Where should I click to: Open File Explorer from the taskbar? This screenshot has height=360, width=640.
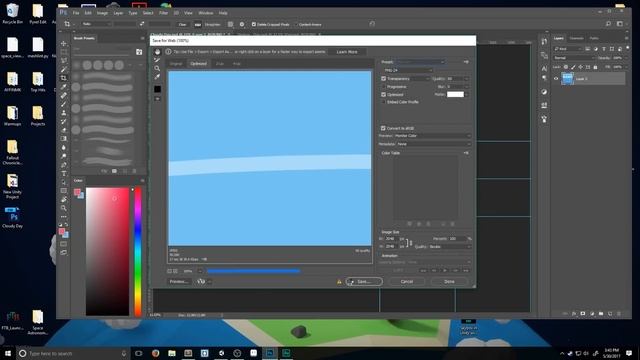[172, 353]
